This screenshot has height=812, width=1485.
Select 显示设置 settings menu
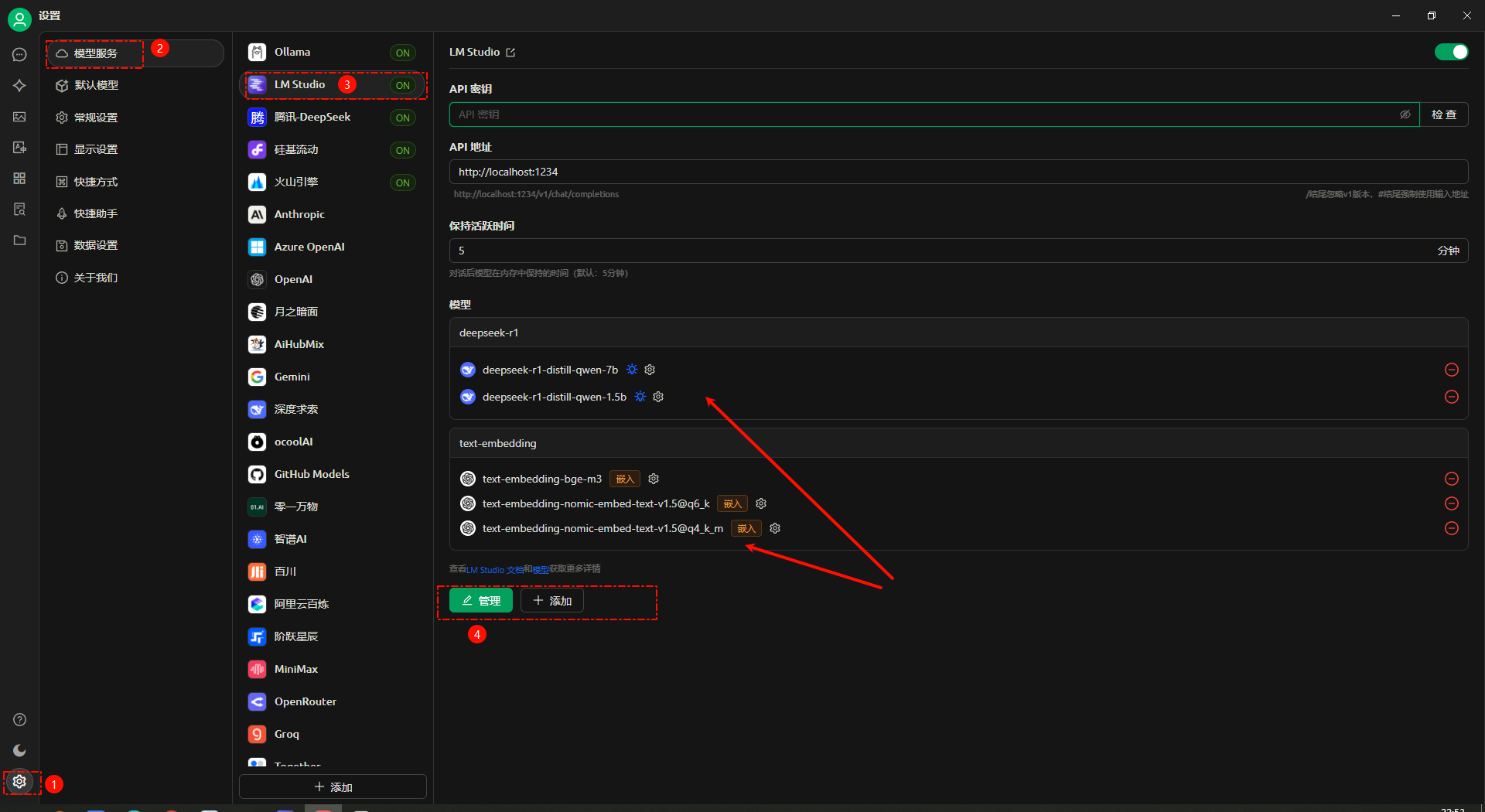click(x=135, y=149)
